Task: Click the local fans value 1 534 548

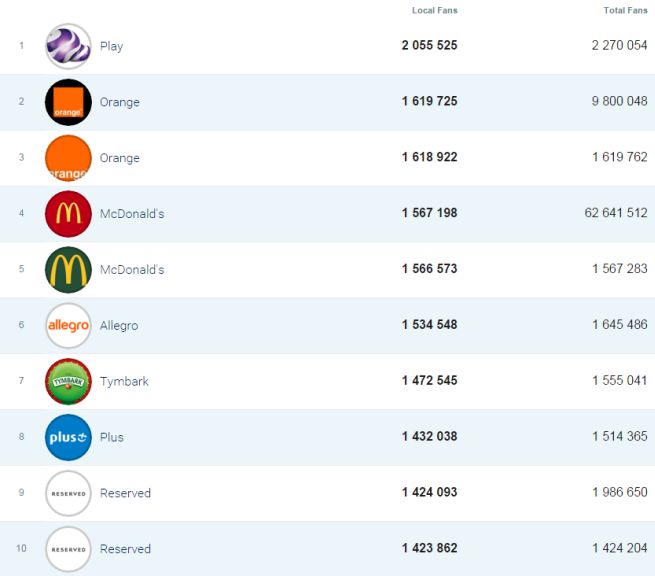Action: [429, 326]
